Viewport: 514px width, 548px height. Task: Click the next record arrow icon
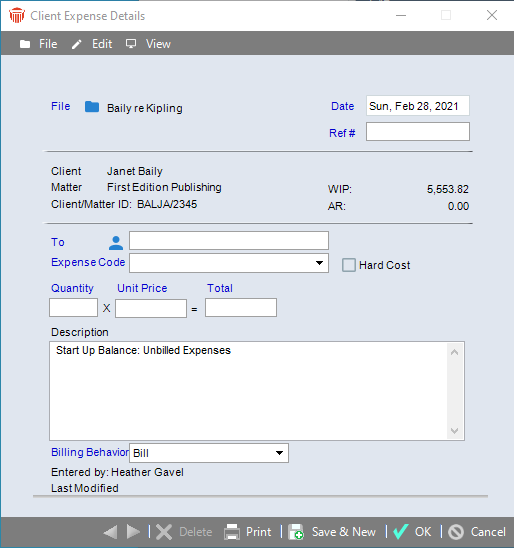133,532
